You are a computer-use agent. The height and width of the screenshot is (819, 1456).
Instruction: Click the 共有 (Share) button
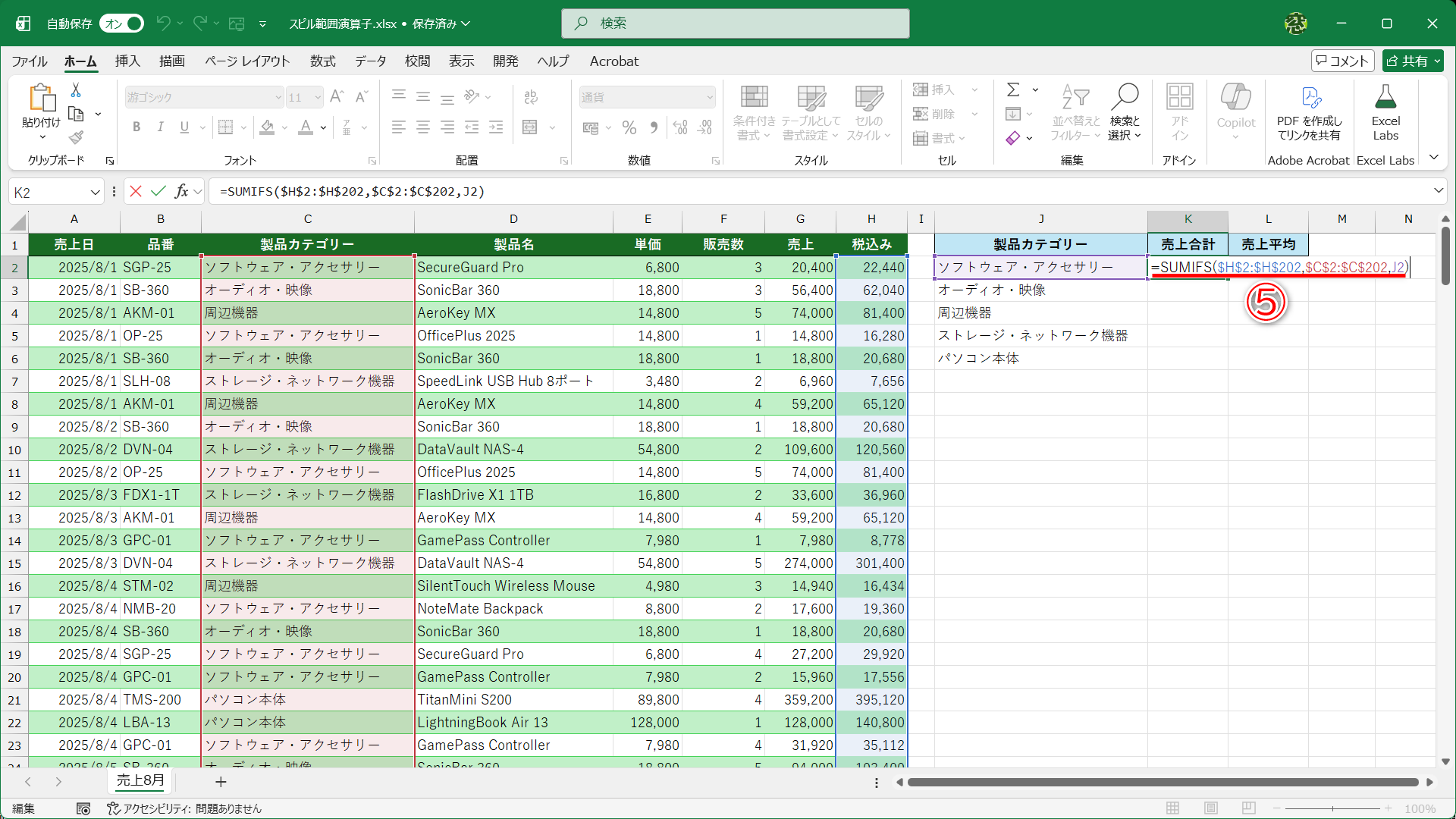[1411, 61]
